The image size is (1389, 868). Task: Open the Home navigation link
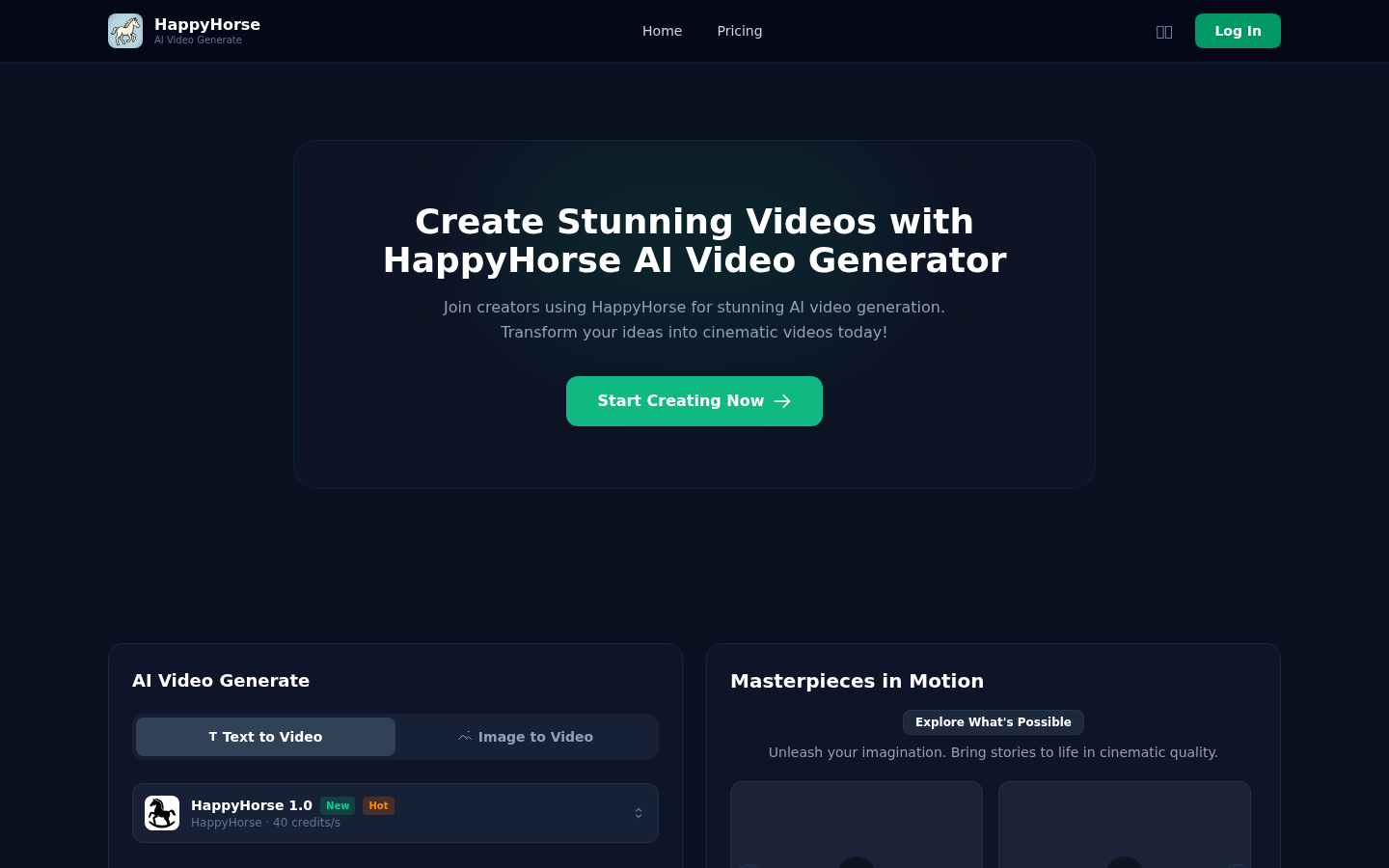663,31
